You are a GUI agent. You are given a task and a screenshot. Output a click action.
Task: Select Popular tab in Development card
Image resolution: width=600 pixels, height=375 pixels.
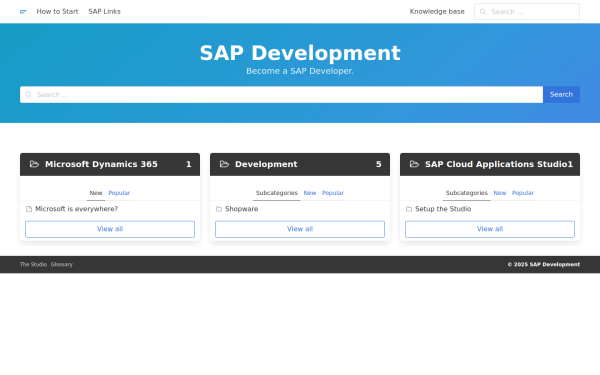[x=333, y=193]
